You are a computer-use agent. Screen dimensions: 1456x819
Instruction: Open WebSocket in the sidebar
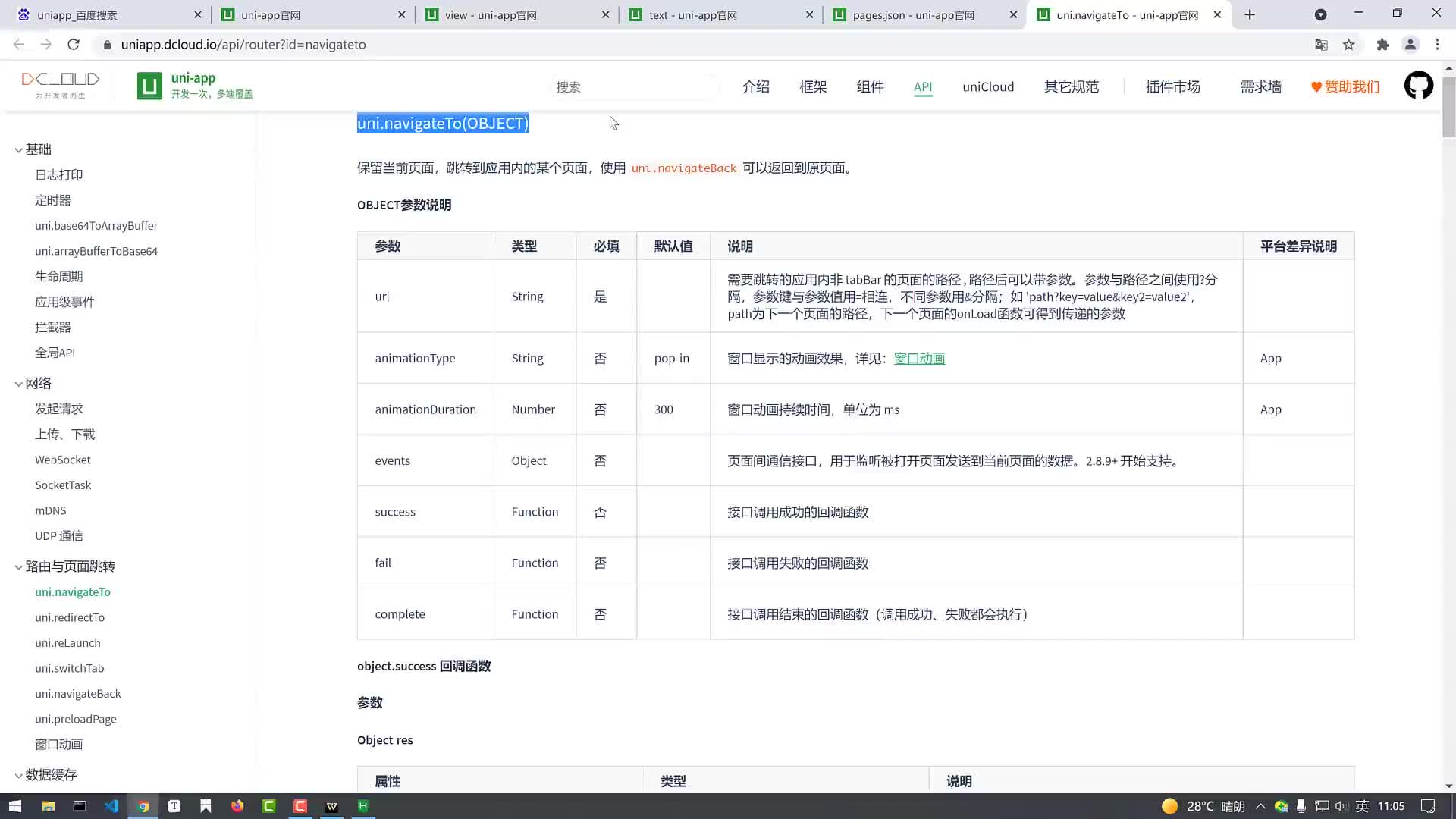click(x=62, y=460)
